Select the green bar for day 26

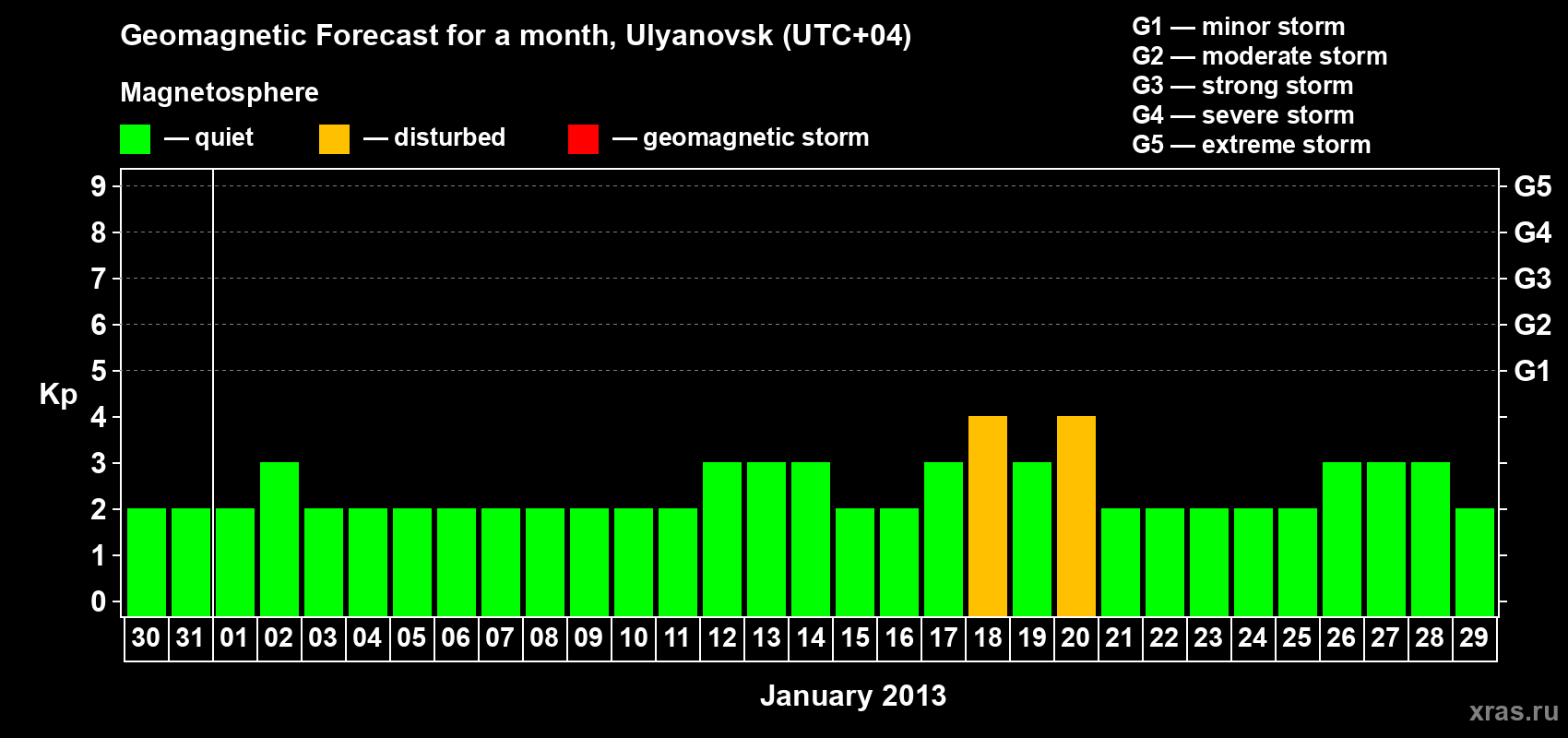(x=1342, y=540)
